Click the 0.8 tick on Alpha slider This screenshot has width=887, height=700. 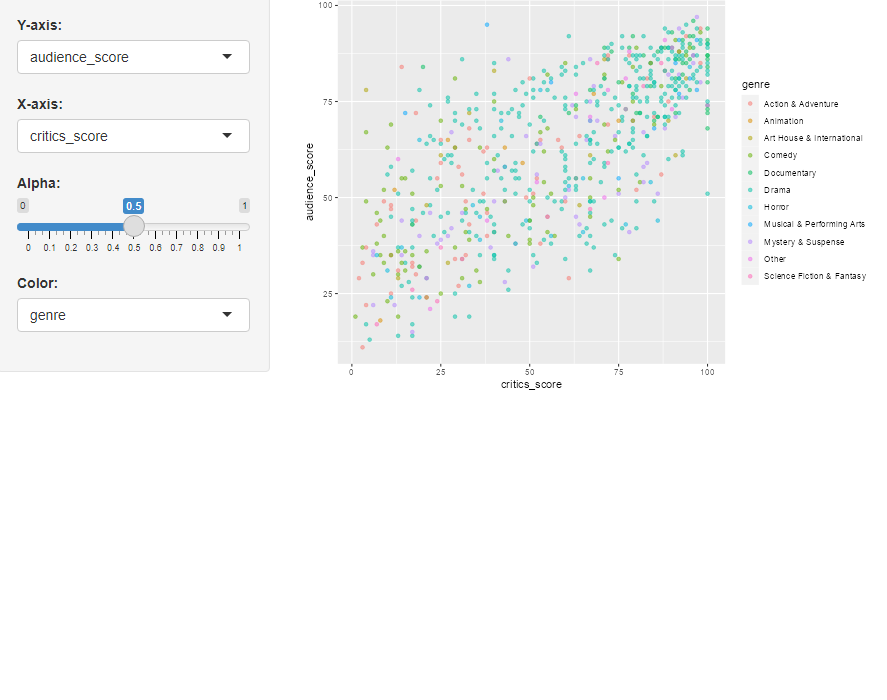[197, 246]
